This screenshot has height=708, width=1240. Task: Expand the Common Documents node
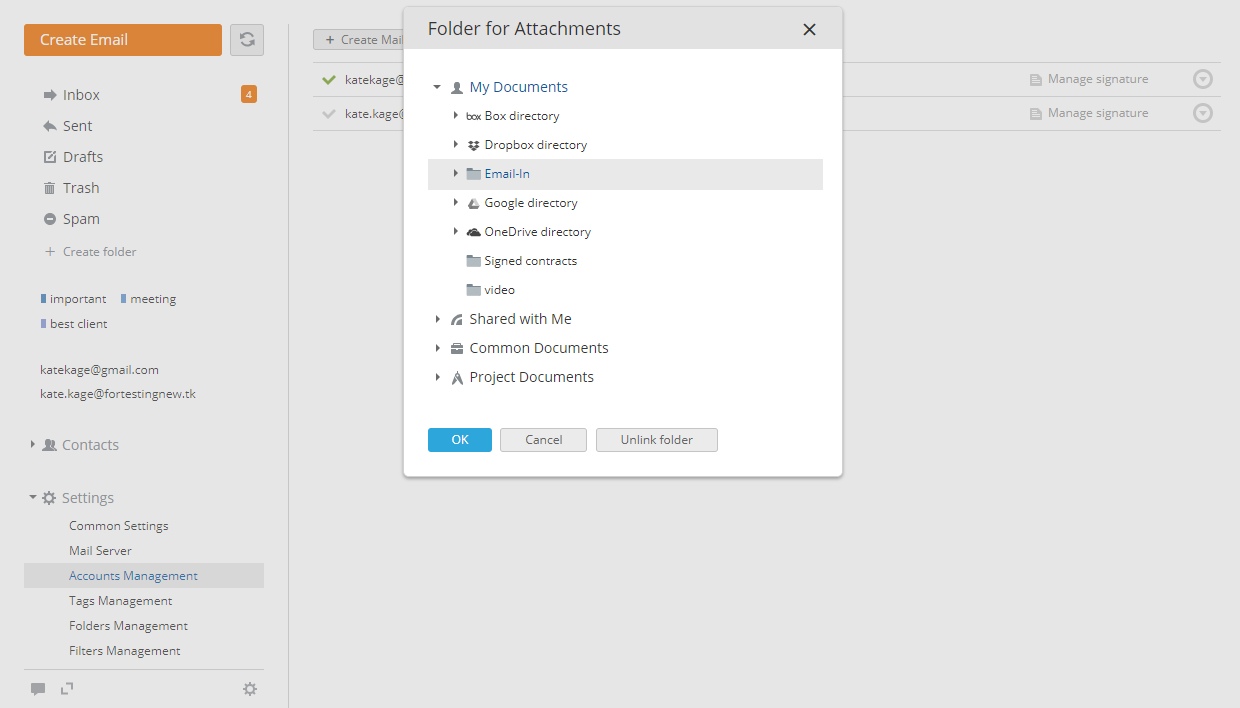(438, 348)
